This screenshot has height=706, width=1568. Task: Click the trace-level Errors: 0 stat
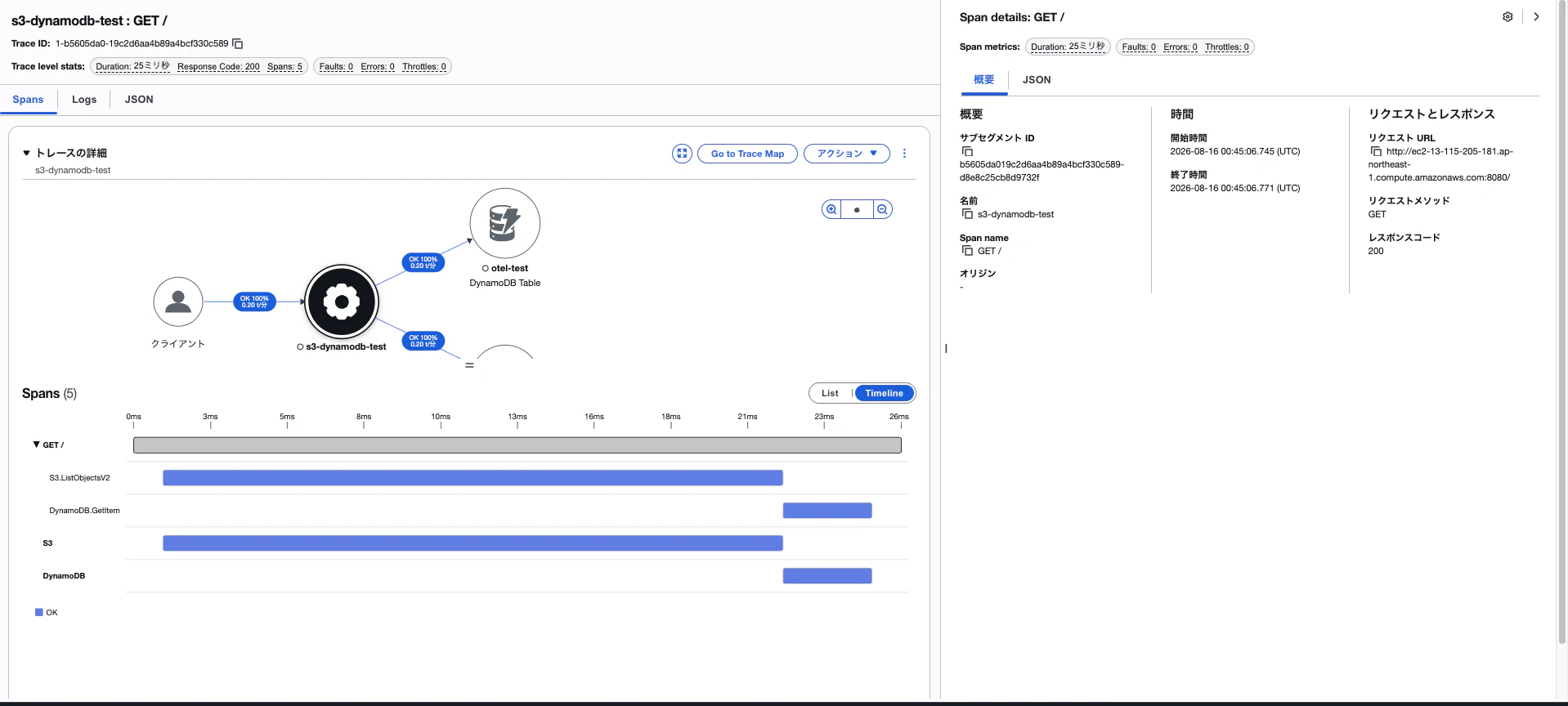(x=378, y=66)
